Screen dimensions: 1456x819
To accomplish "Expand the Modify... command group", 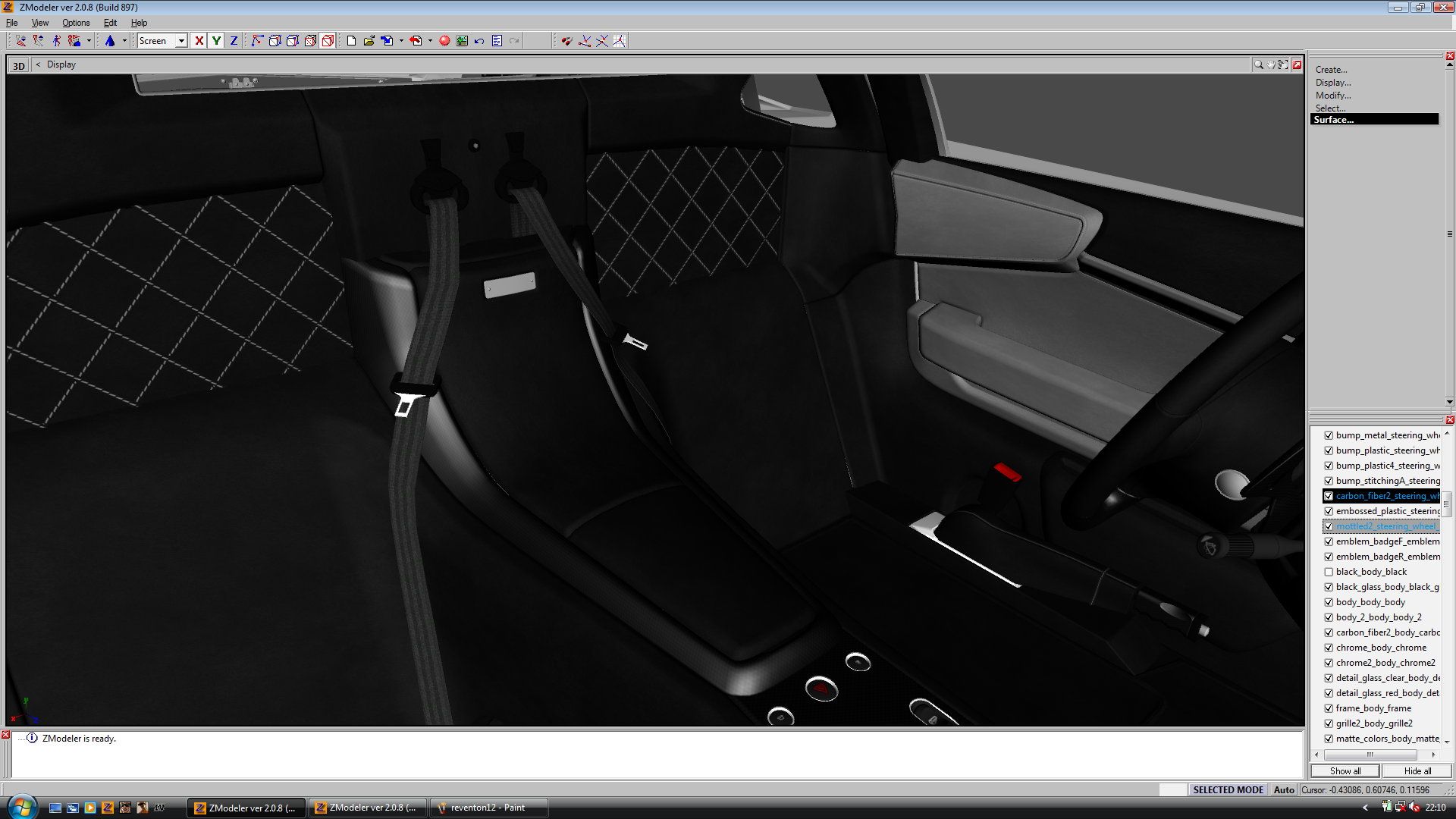I will pos(1332,96).
